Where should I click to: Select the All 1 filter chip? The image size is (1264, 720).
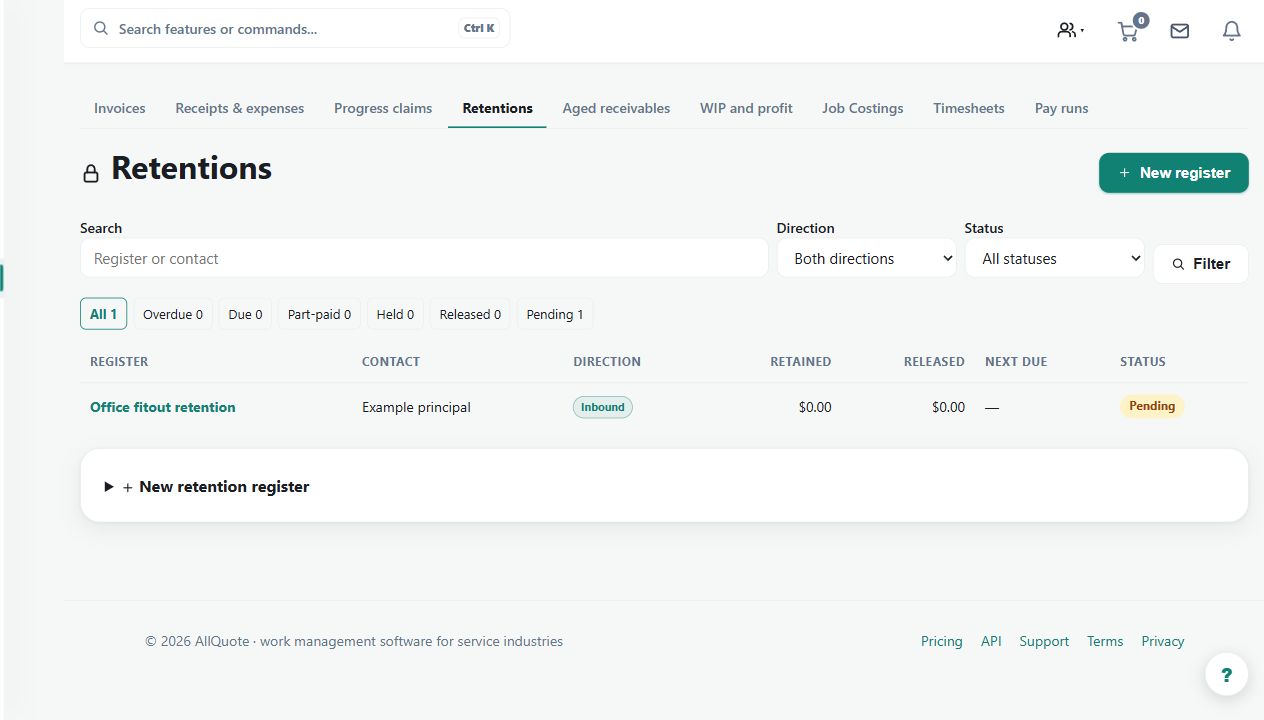click(104, 314)
